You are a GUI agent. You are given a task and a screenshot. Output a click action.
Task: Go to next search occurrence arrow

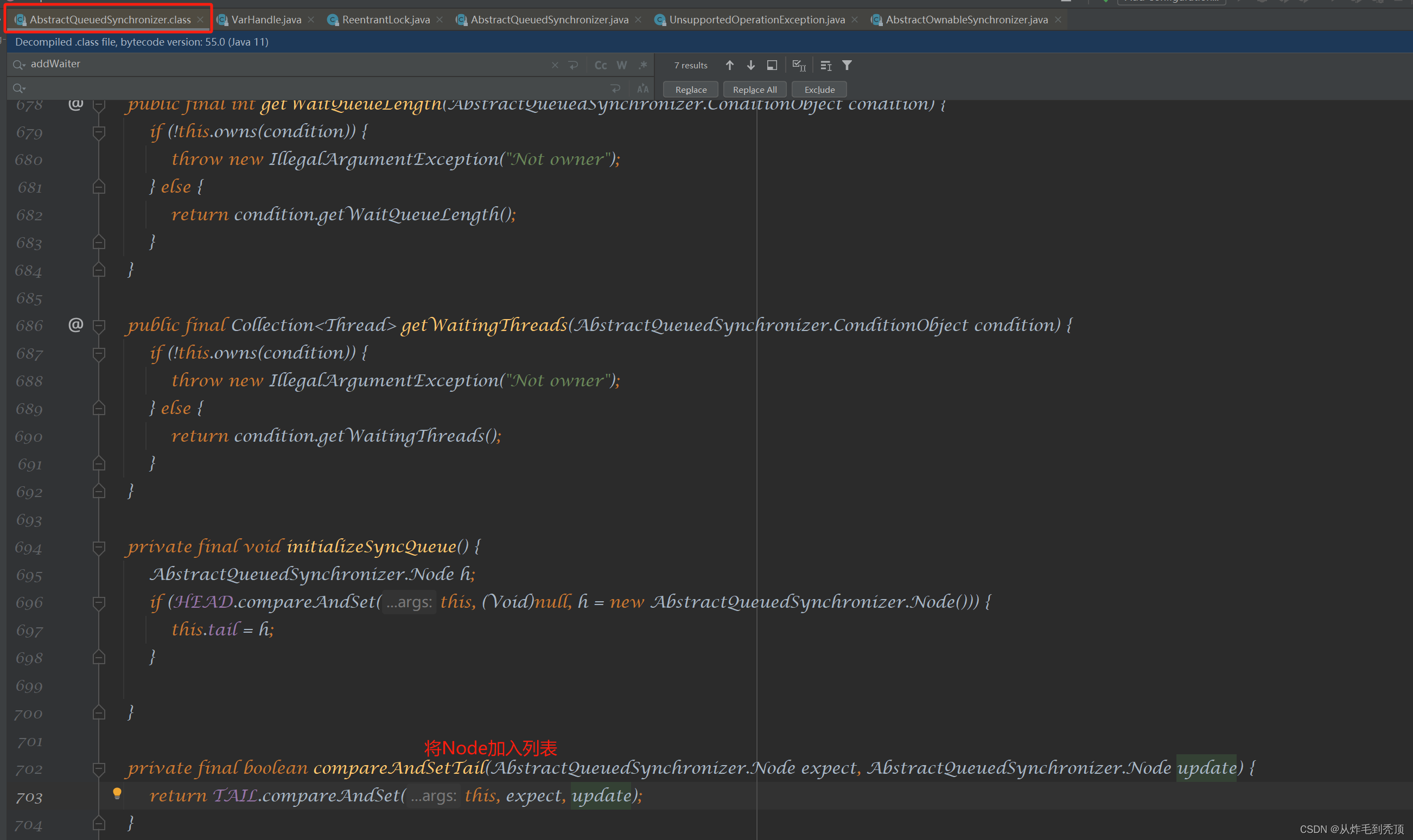[x=751, y=65]
